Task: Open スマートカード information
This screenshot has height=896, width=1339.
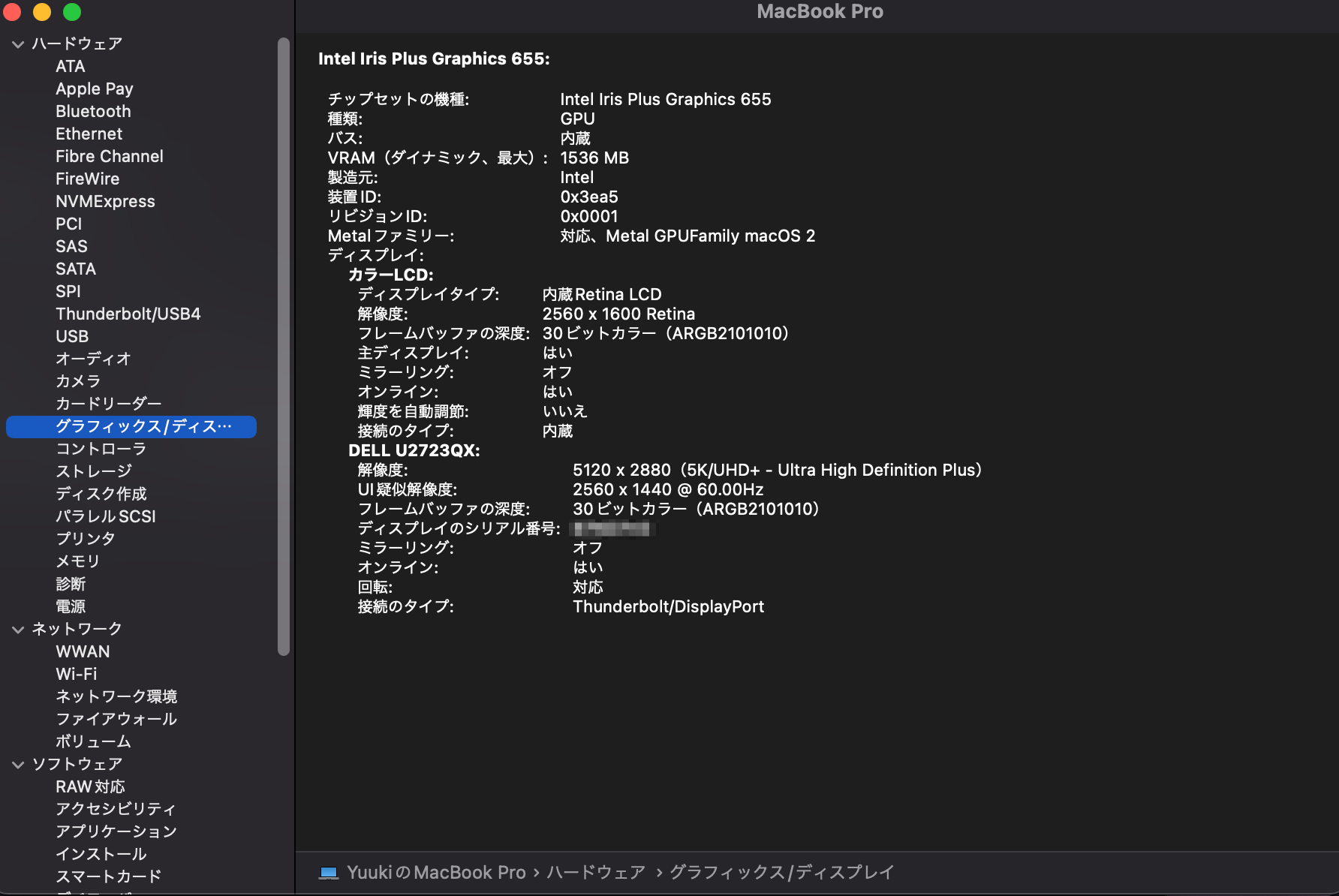Action: (109, 877)
